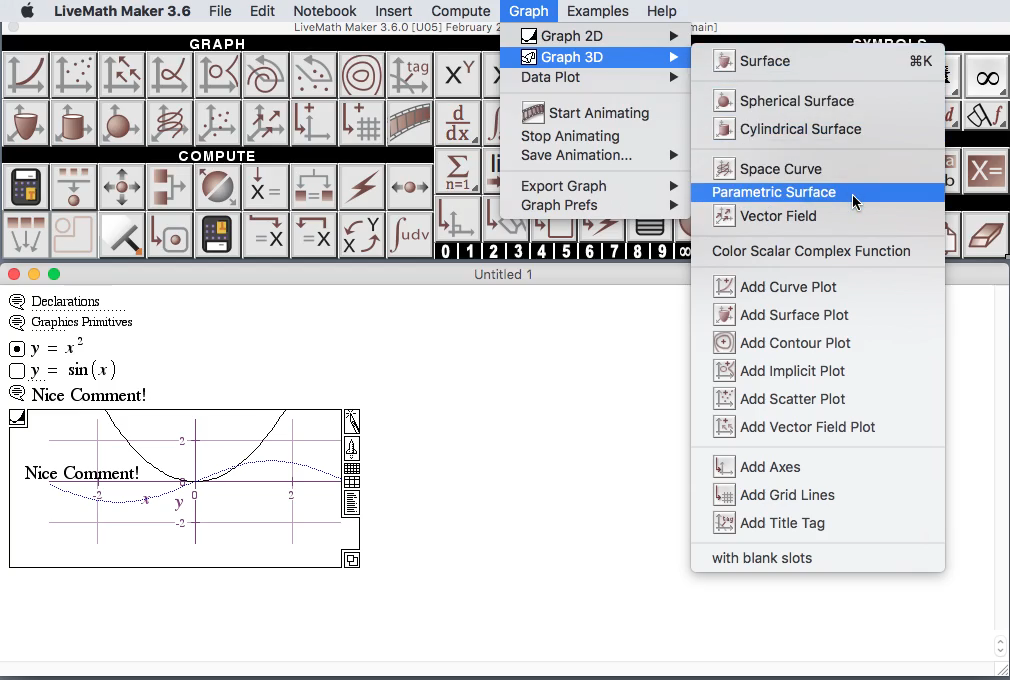Insert the infinity symbol from SYMBOLS palette
1010x680 pixels.
[986, 76]
